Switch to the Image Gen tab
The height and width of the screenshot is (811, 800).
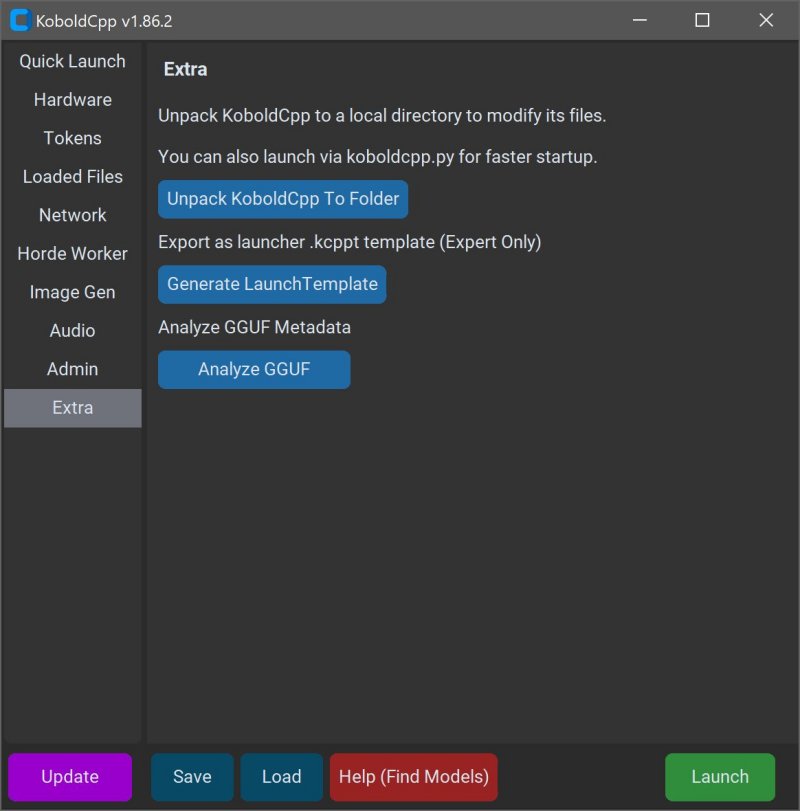click(73, 292)
